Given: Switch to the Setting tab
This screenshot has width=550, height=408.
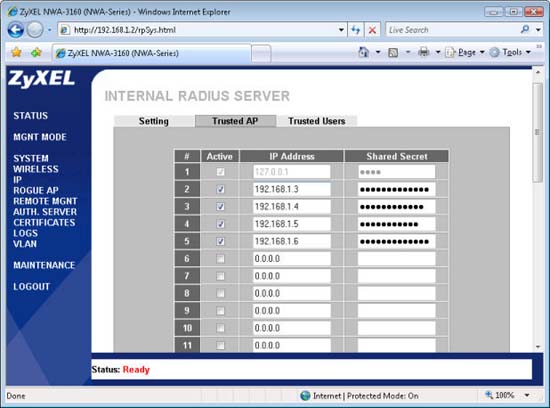Looking at the screenshot, I should pos(154,121).
